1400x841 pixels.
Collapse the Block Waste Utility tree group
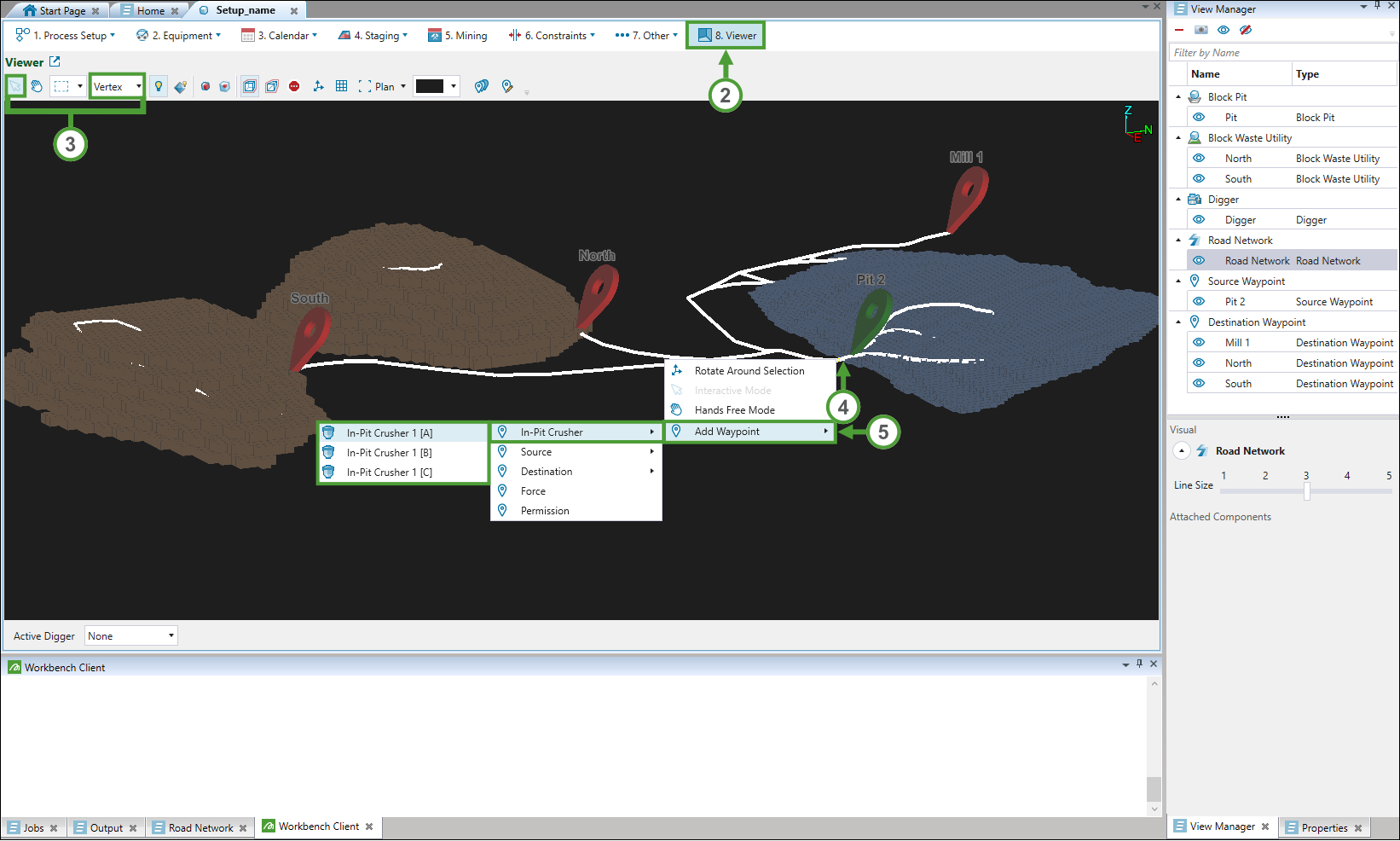pos(1178,138)
